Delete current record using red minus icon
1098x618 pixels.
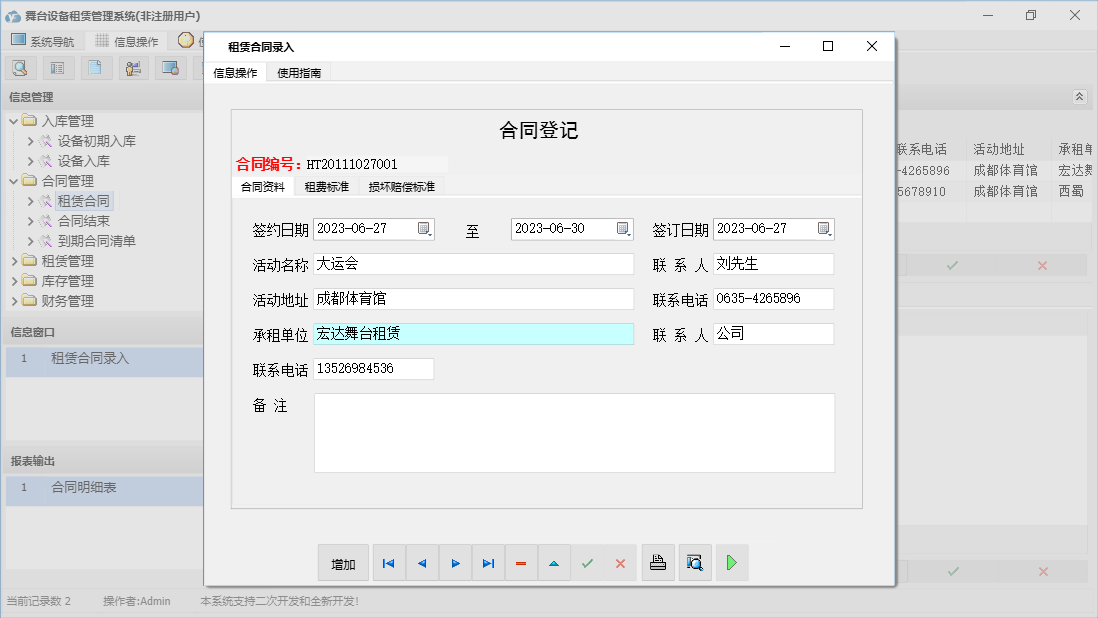(x=521, y=562)
